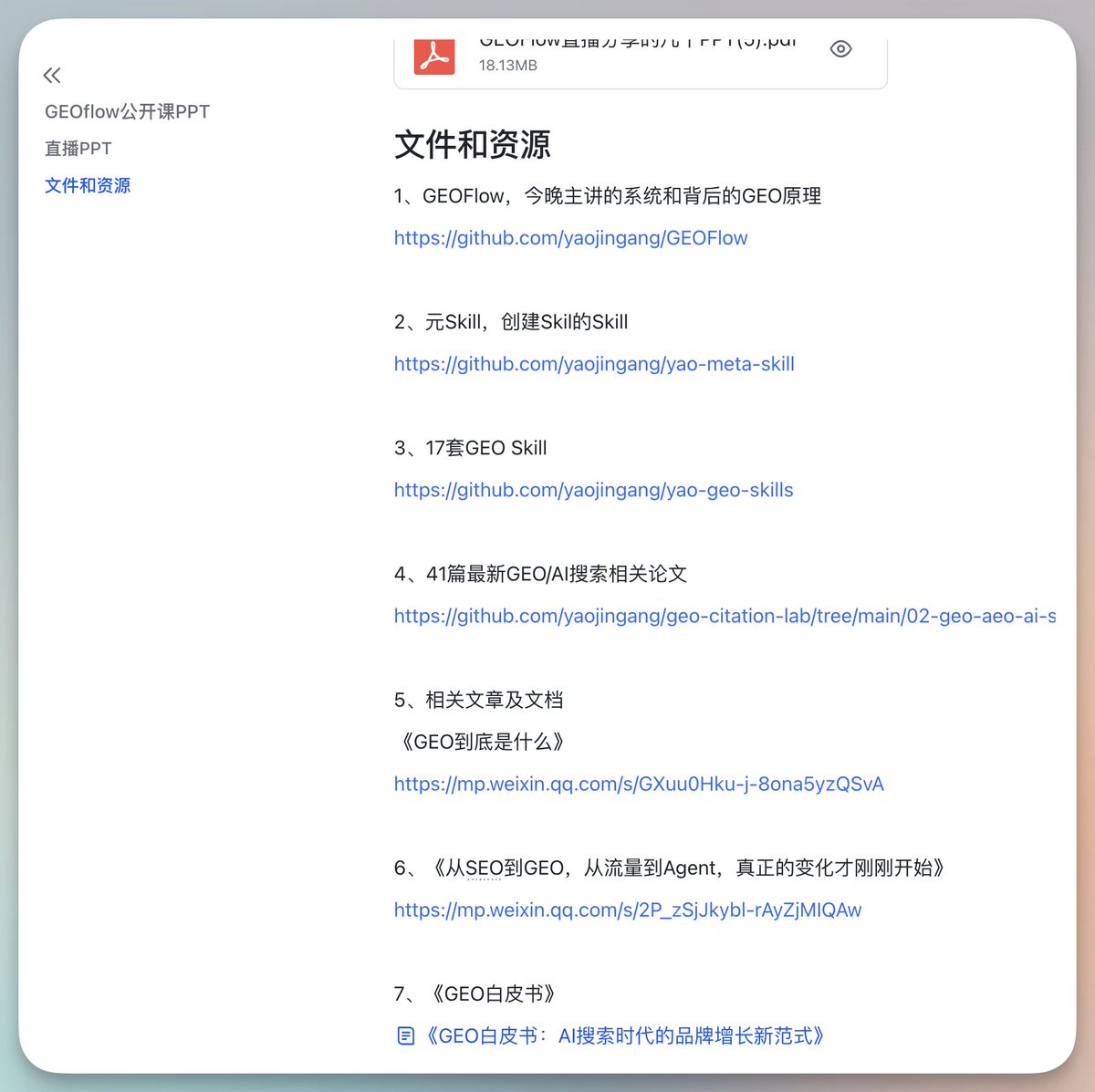This screenshot has height=1092, width=1095.
Task: Select 文件和资源 in the outline sidebar
Action: click(88, 185)
